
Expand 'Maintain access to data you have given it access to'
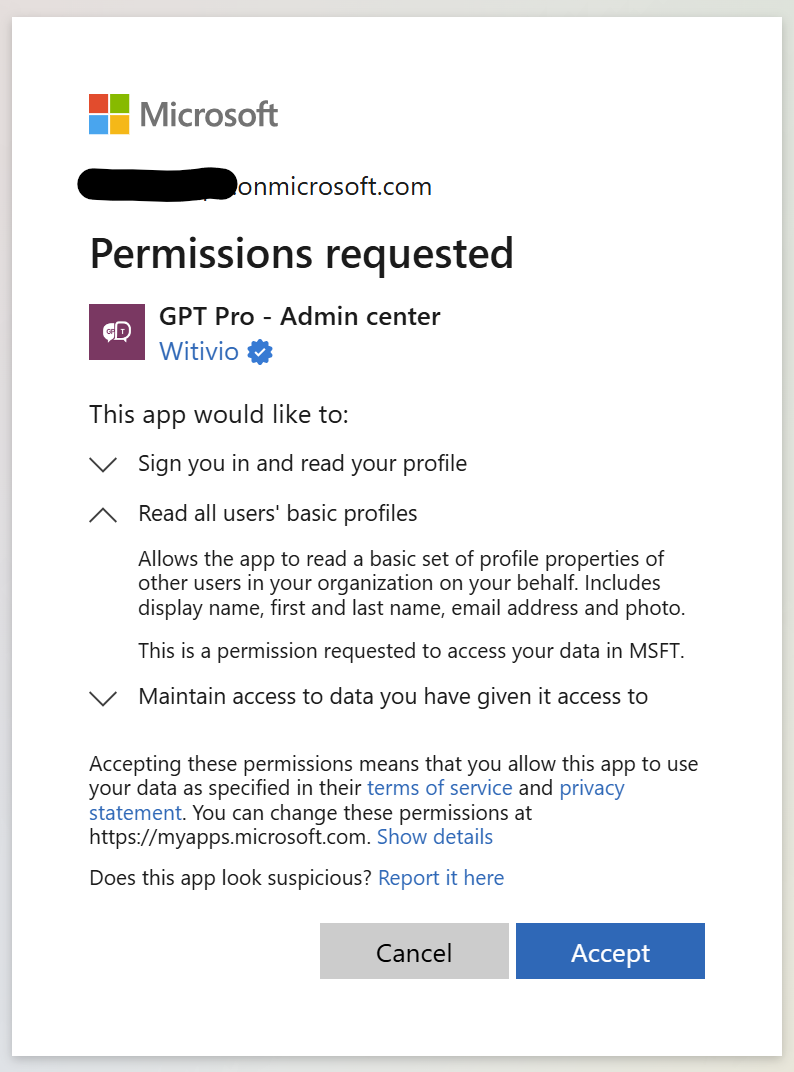[103, 697]
